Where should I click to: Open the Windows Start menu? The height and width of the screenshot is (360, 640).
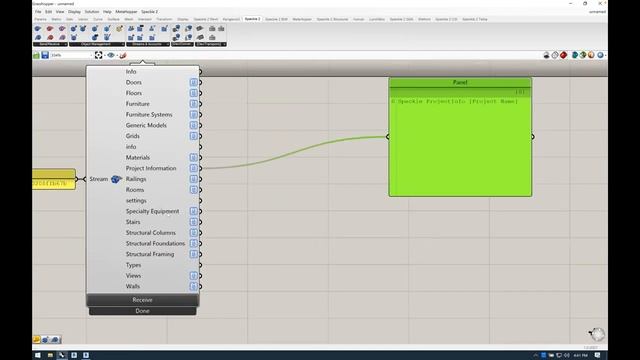click(38, 356)
